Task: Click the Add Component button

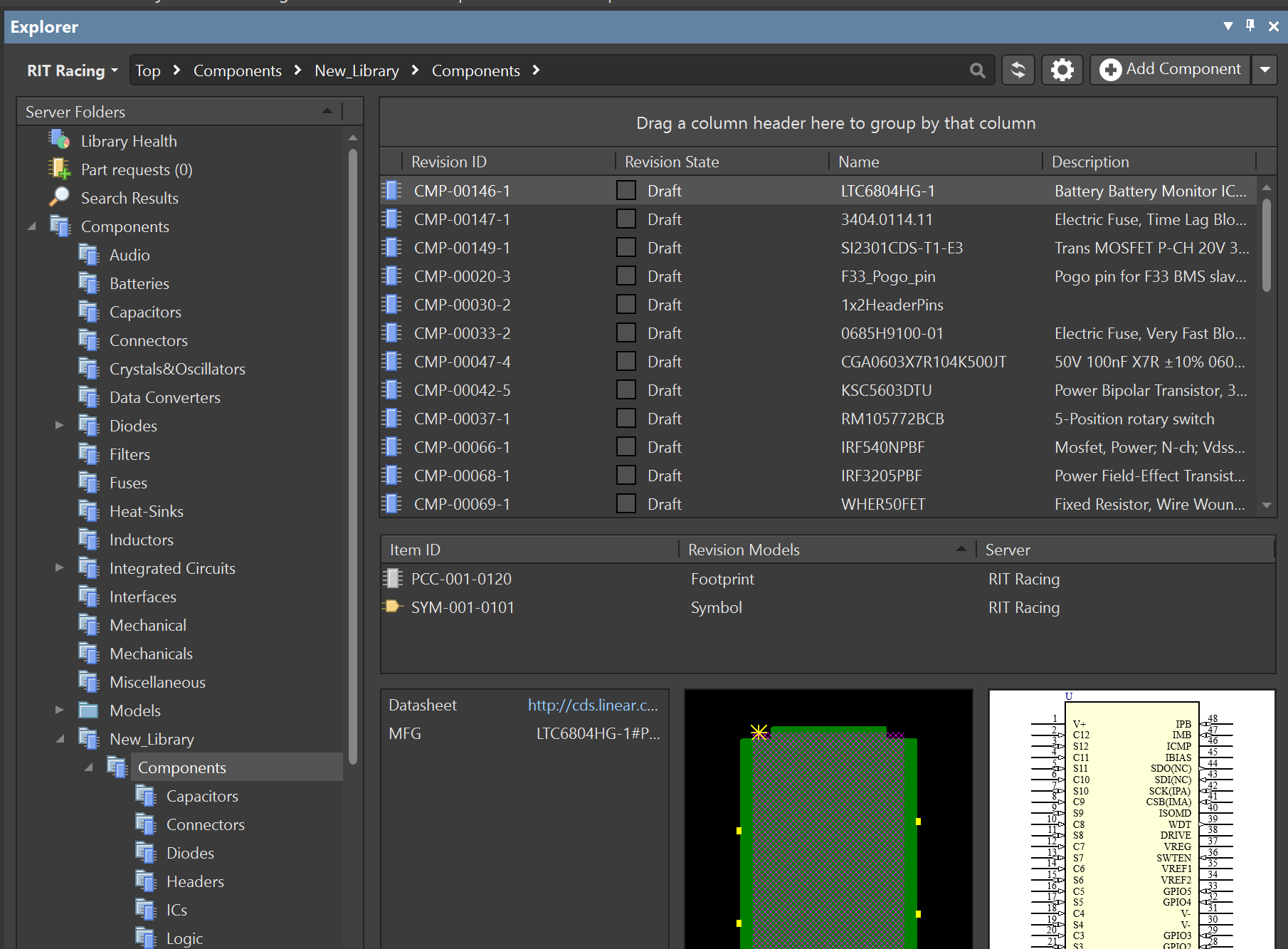Action: pos(1170,70)
